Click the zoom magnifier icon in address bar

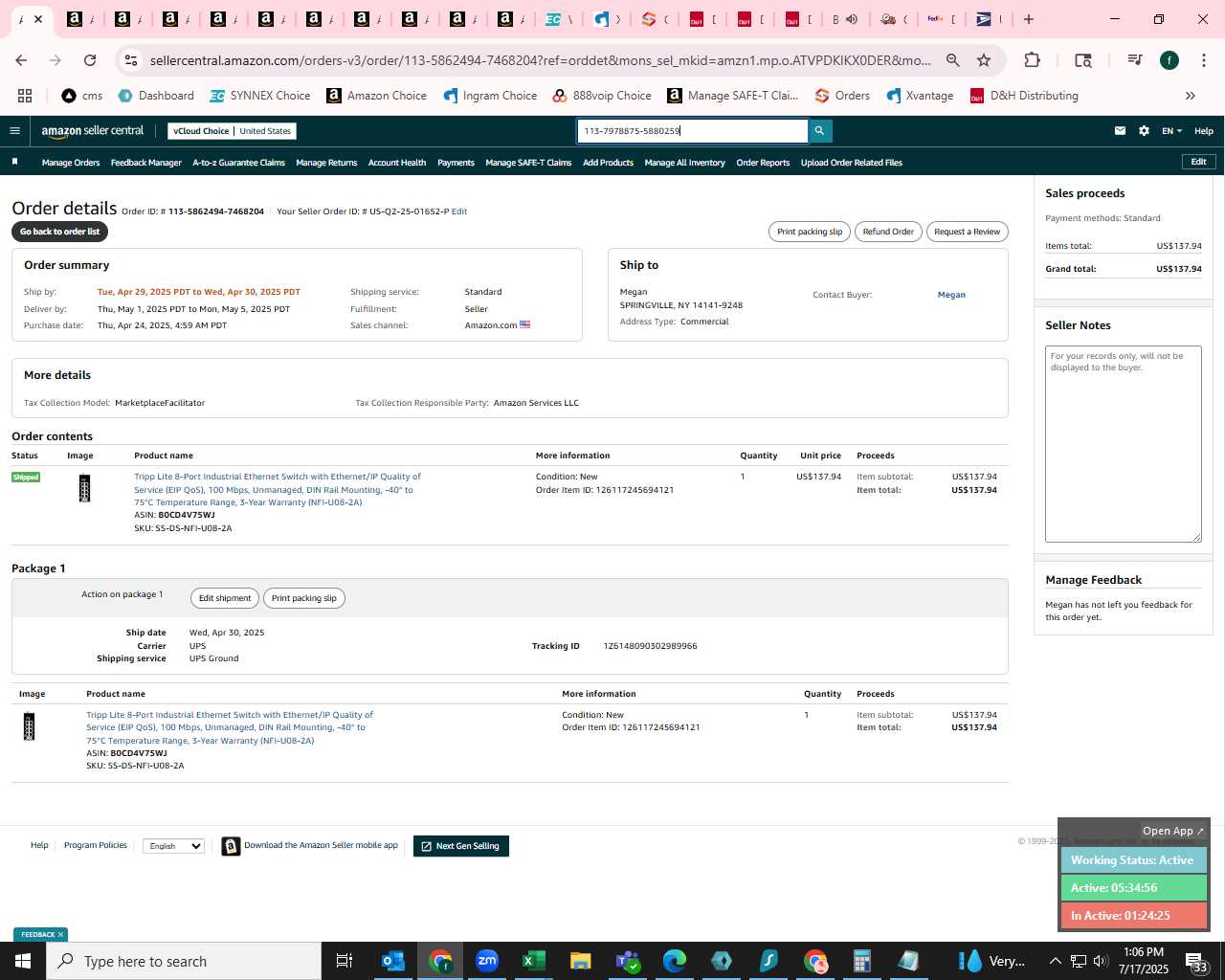tap(953, 60)
